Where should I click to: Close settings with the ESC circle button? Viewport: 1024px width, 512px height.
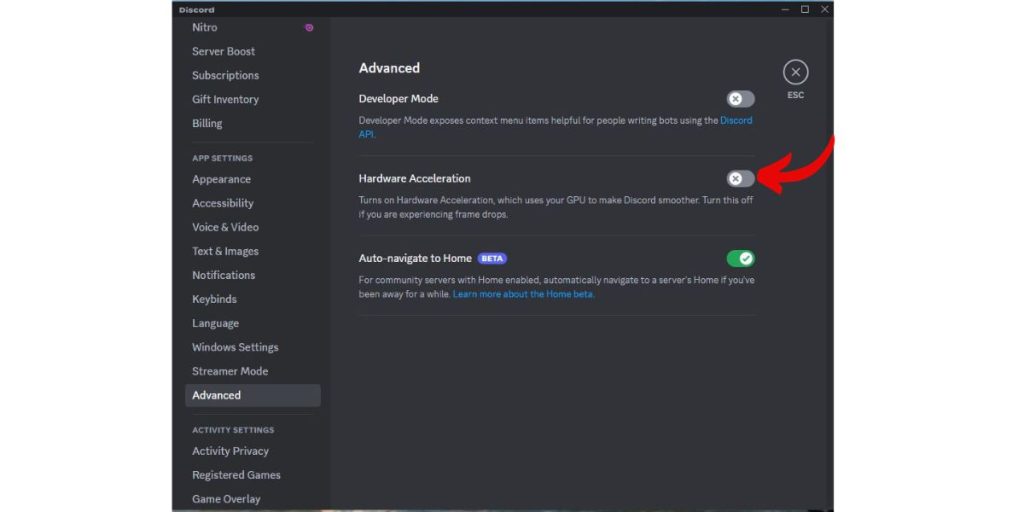795,72
